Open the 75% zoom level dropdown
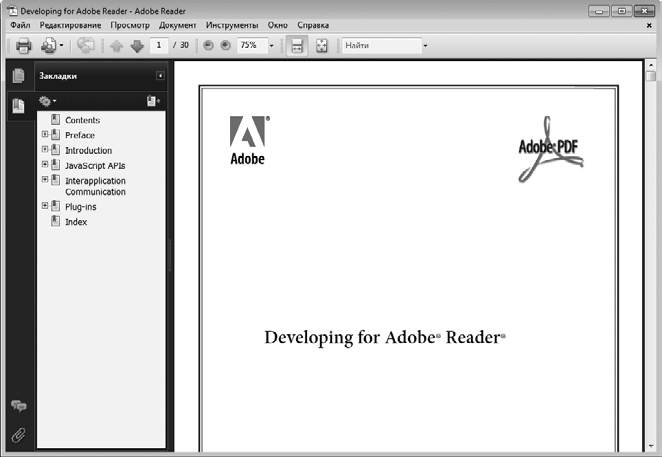Viewport: 662px width, 457px height. coord(271,46)
